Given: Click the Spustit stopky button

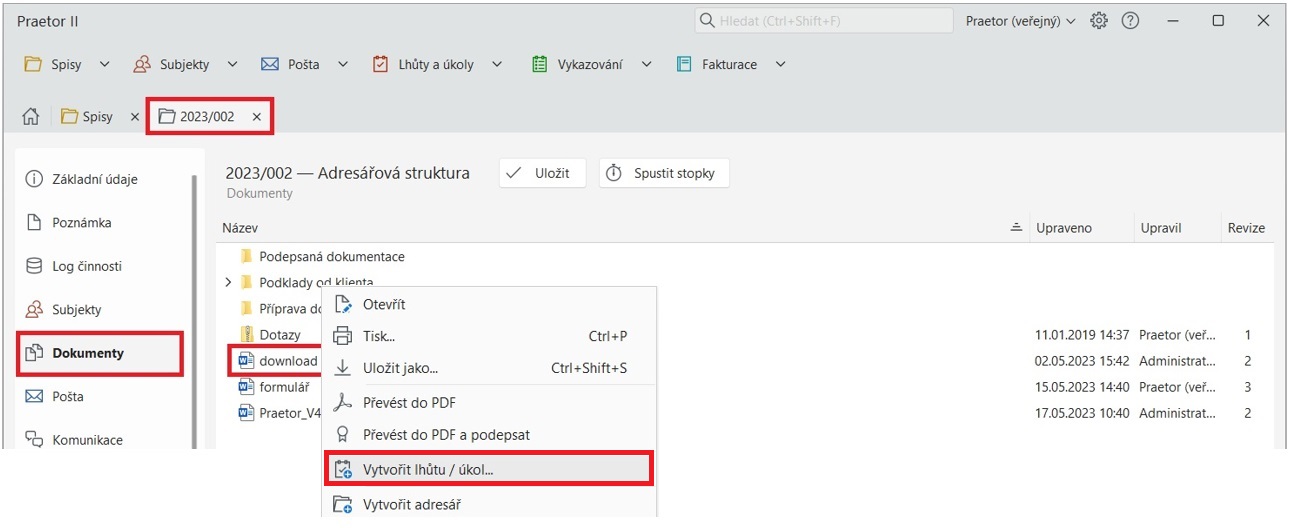Looking at the screenshot, I should (x=664, y=173).
